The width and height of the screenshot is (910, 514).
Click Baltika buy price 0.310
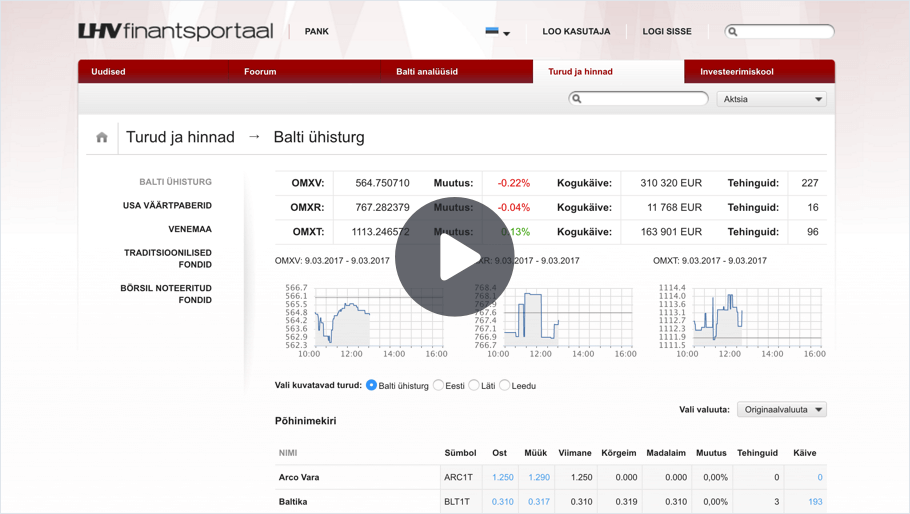click(x=503, y=502)
